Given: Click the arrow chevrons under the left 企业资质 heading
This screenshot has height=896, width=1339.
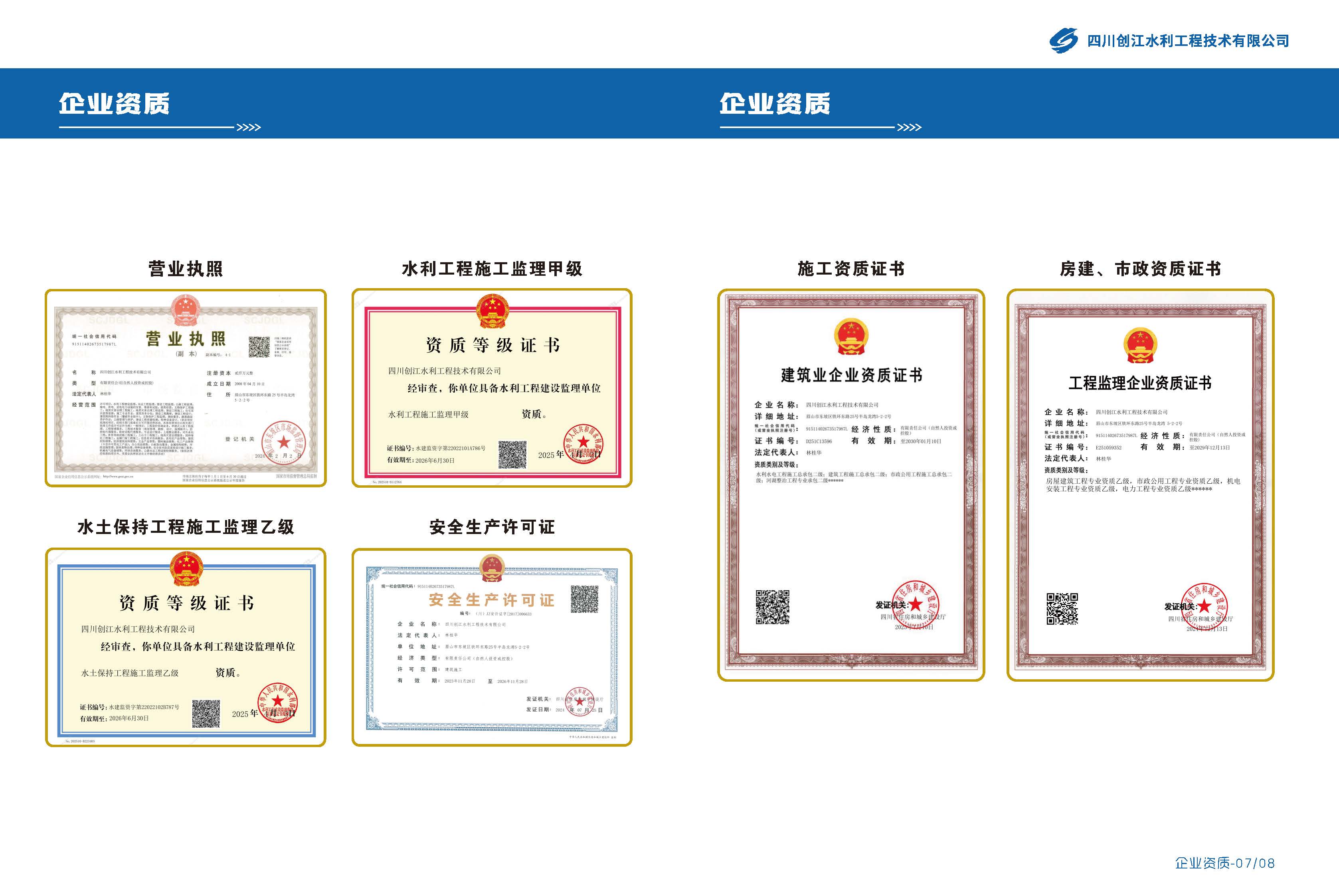Looking at the screenshot, I should [249, 127].
